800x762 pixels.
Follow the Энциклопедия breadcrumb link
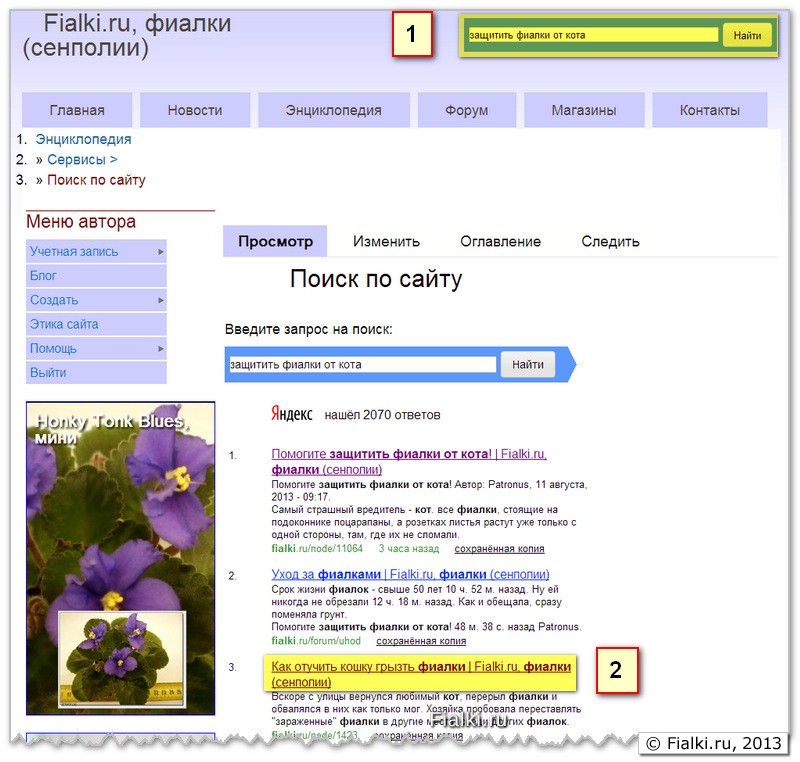coord(83,139)
